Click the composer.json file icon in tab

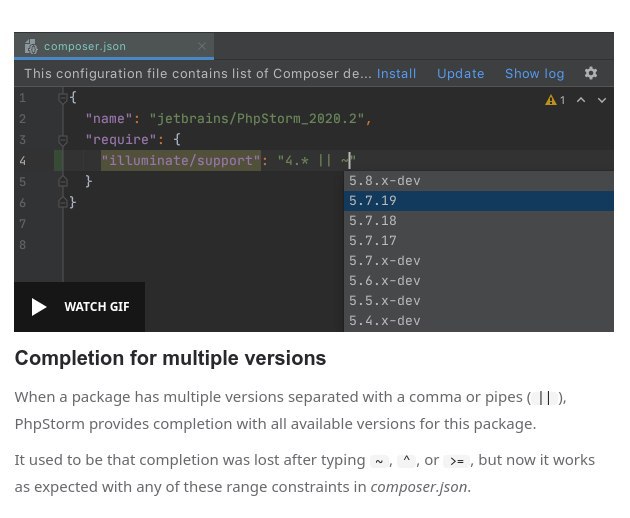(x=31, y=47)
